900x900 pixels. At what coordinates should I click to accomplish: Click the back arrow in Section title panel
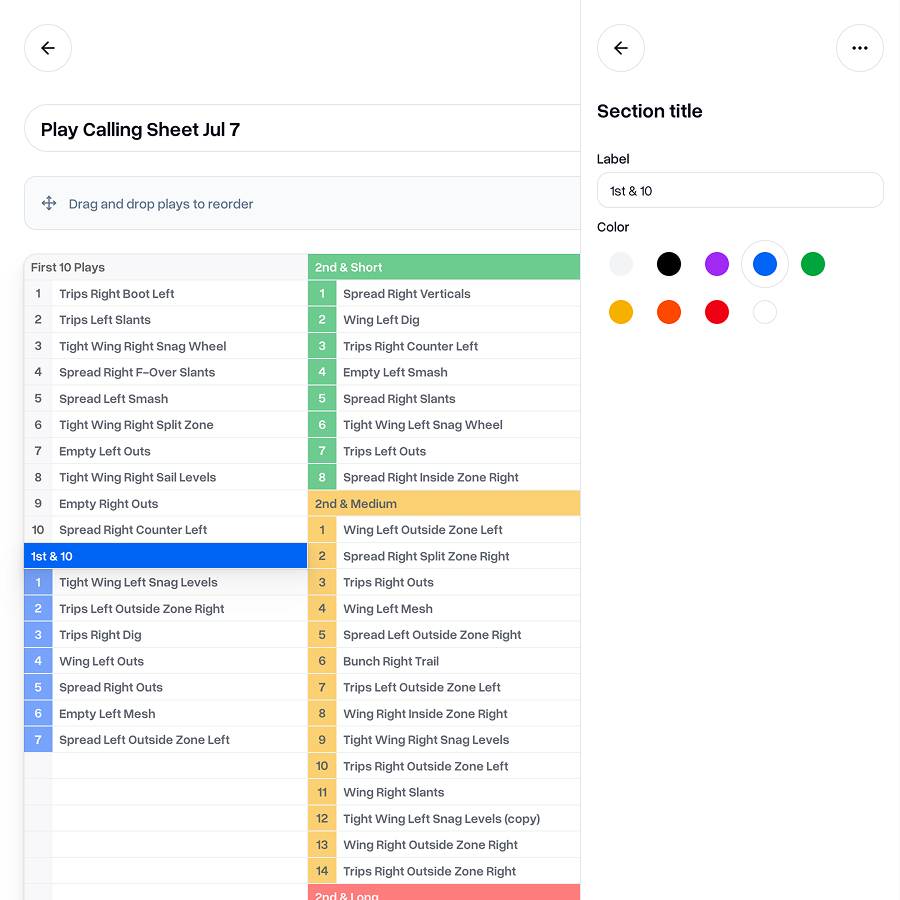620,48
